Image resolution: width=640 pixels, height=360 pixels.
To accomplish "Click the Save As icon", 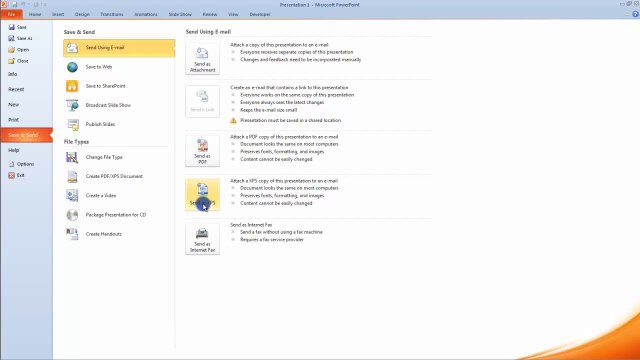I will pos(11,38).
